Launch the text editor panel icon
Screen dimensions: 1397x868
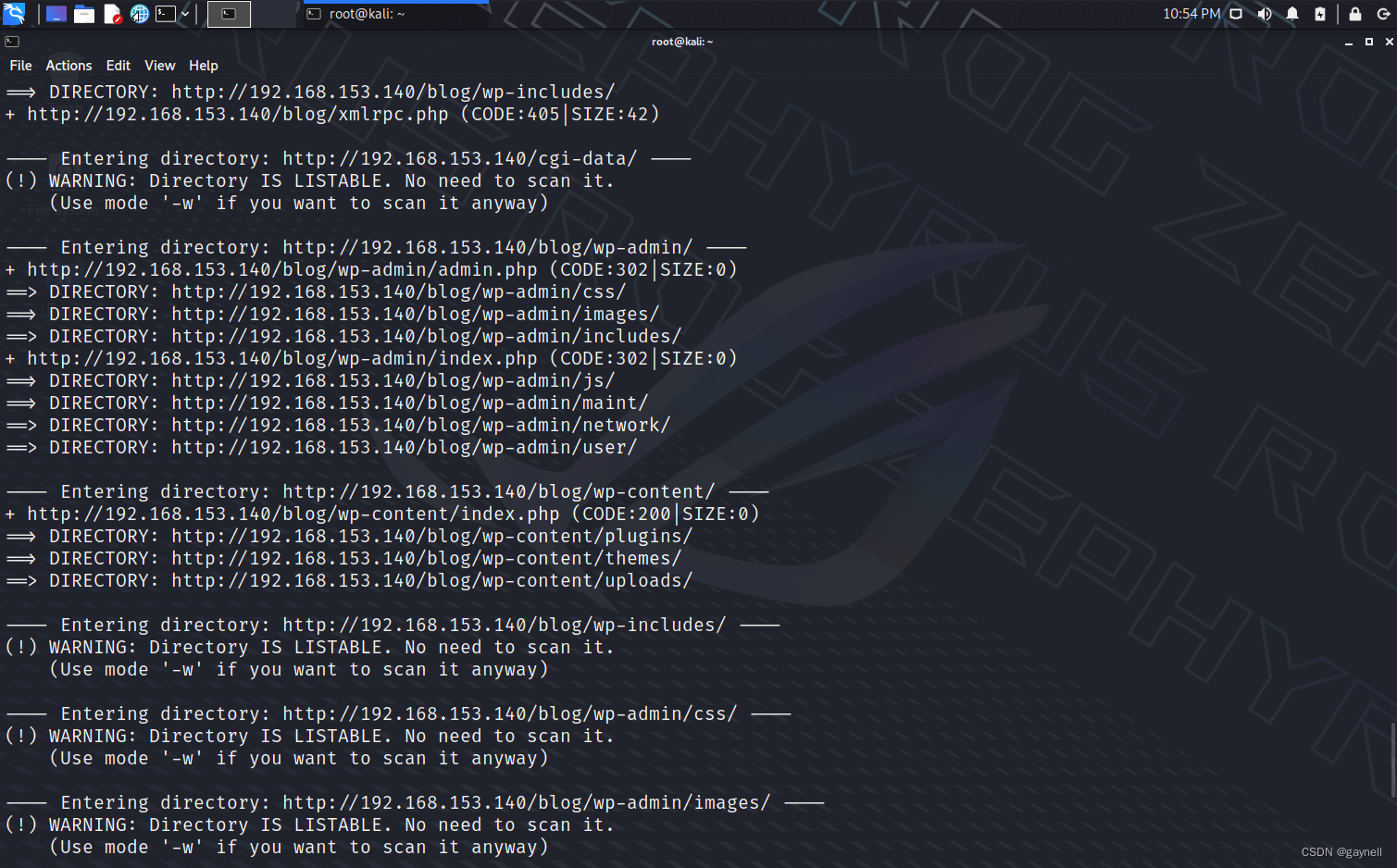(112, 14)
